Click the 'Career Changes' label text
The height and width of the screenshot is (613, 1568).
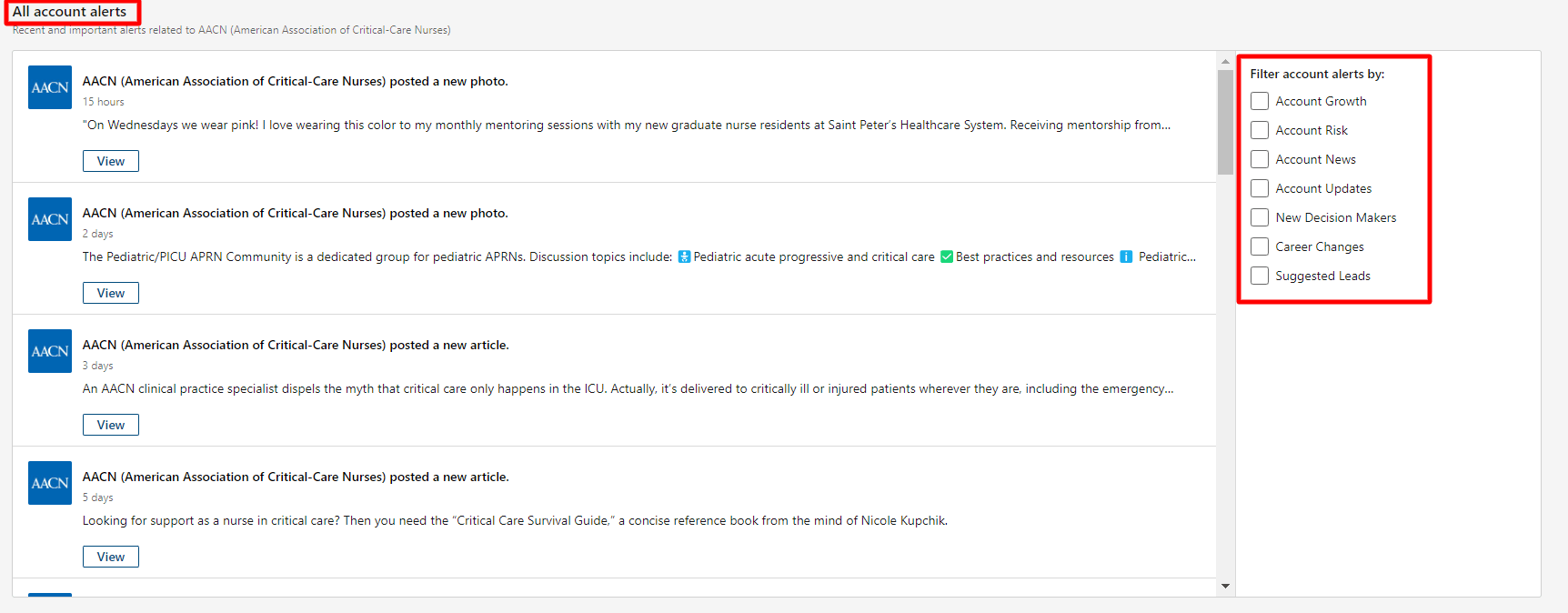coord(1320,246)
